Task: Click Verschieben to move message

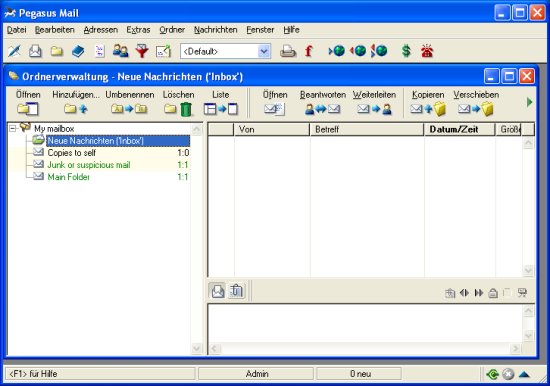Action: click(476, 102)
